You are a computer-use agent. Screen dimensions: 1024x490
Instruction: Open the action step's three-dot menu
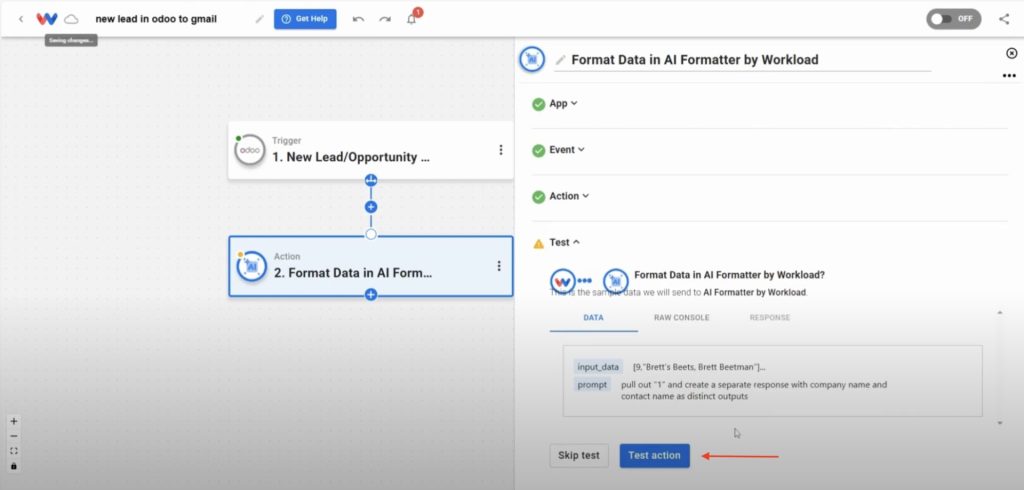pos(499,266)
